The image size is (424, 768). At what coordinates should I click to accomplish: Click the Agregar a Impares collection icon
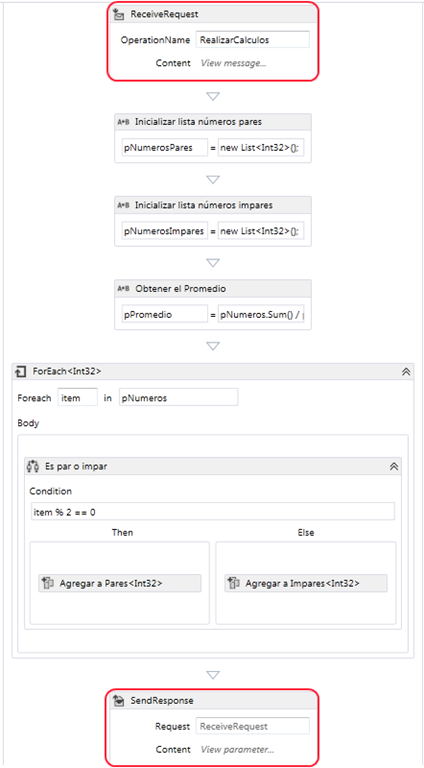(234, 583)
